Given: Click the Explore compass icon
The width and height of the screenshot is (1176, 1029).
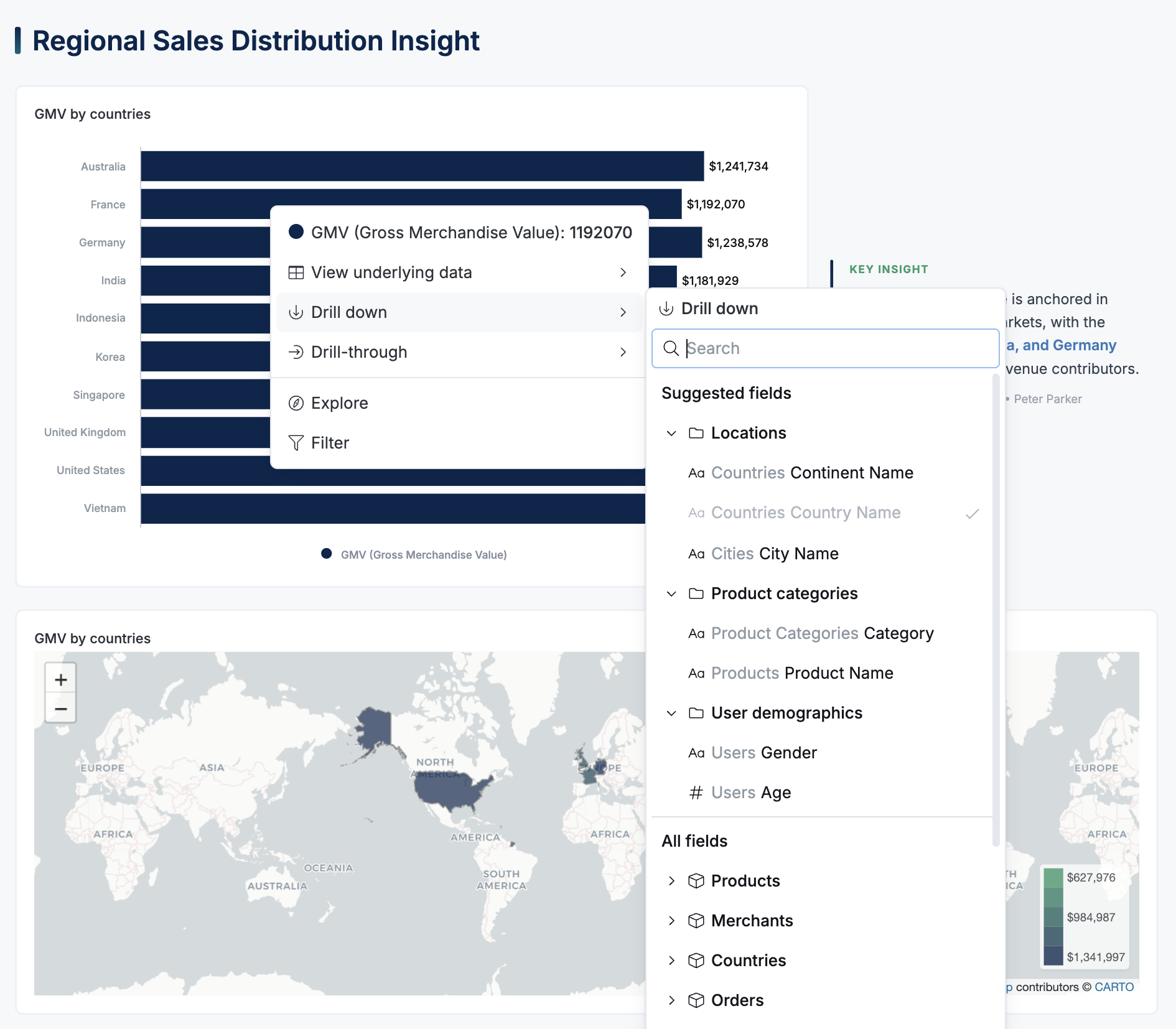Looking at the screenshot, I should point(296,403).
